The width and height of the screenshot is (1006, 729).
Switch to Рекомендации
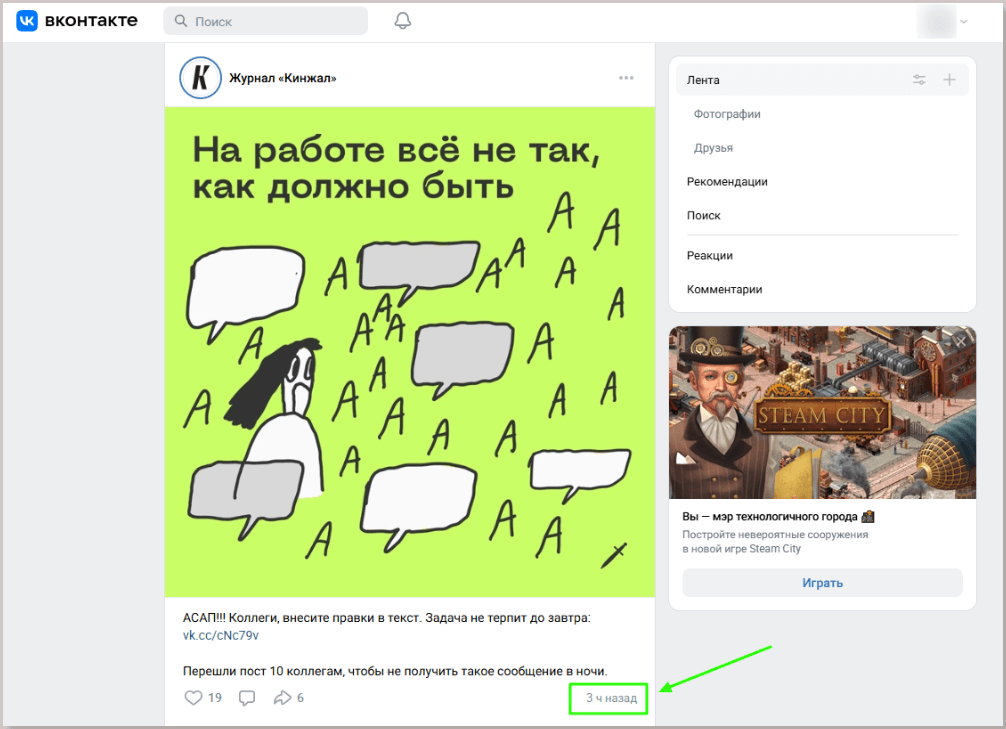[x=727, y=182]
